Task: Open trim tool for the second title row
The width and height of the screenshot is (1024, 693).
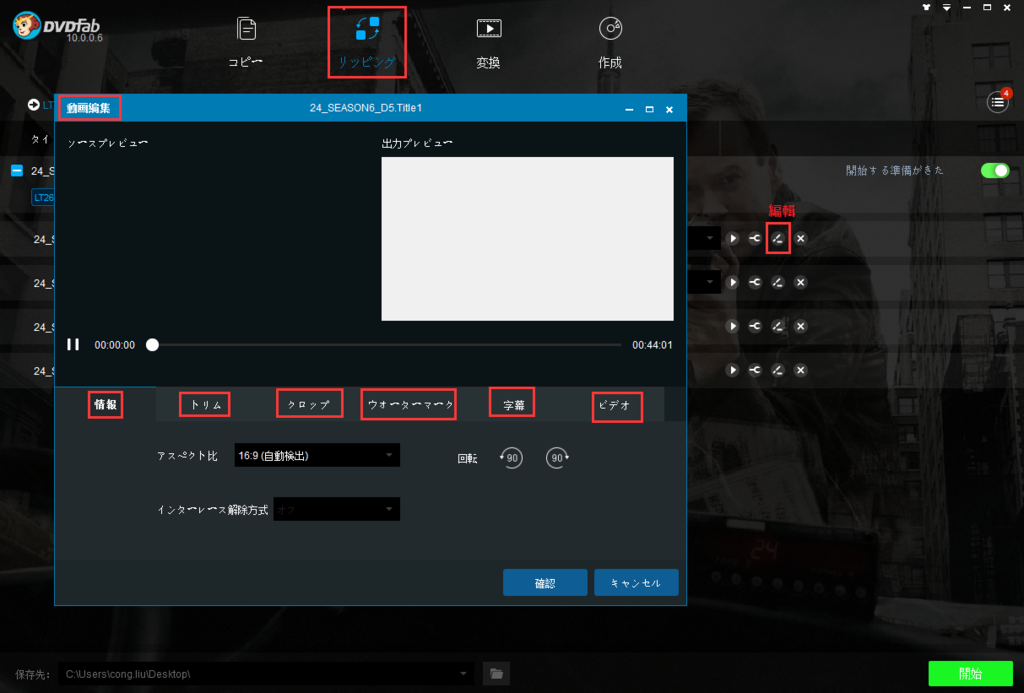Action: 755,282
